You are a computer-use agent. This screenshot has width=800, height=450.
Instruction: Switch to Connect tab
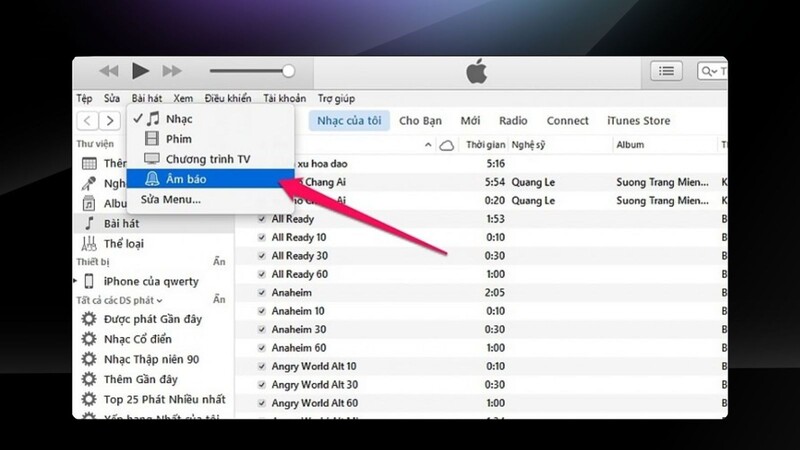[567, 121]
